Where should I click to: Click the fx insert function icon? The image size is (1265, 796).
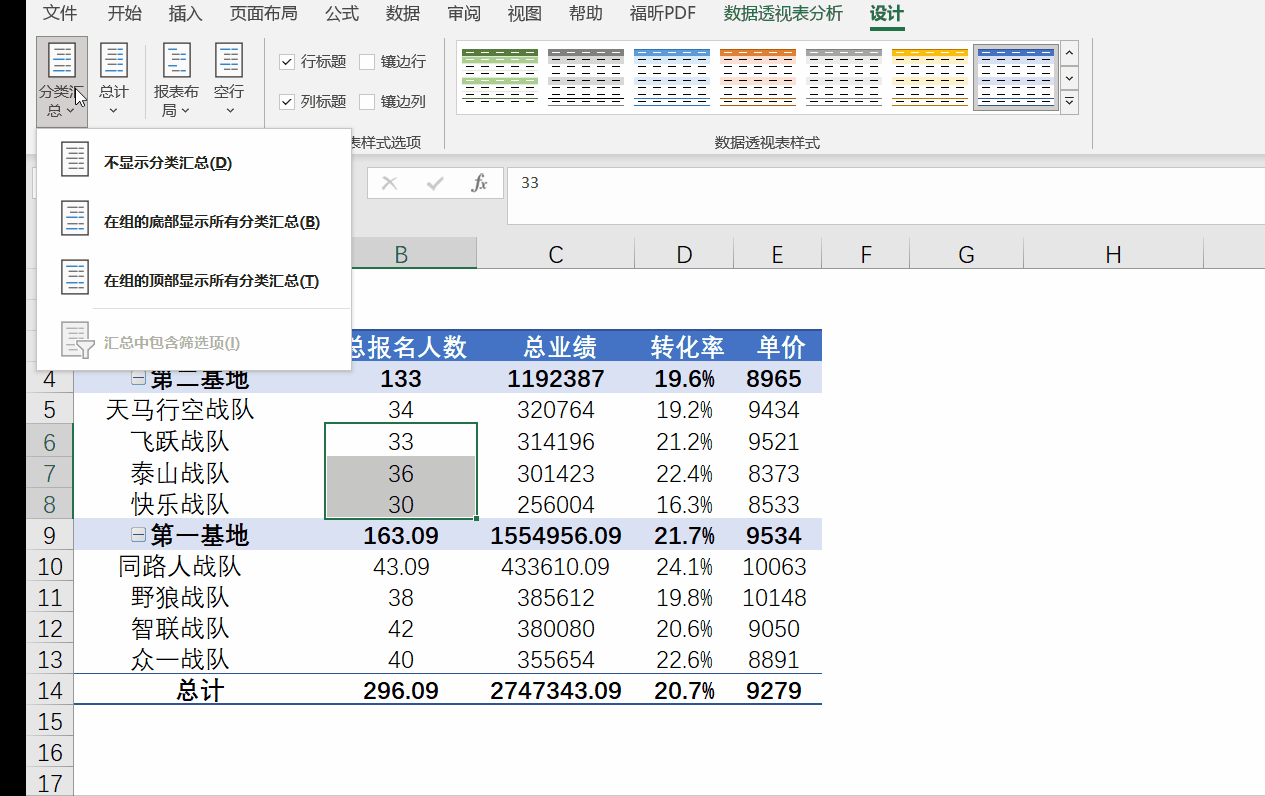[x=480, y=183]
